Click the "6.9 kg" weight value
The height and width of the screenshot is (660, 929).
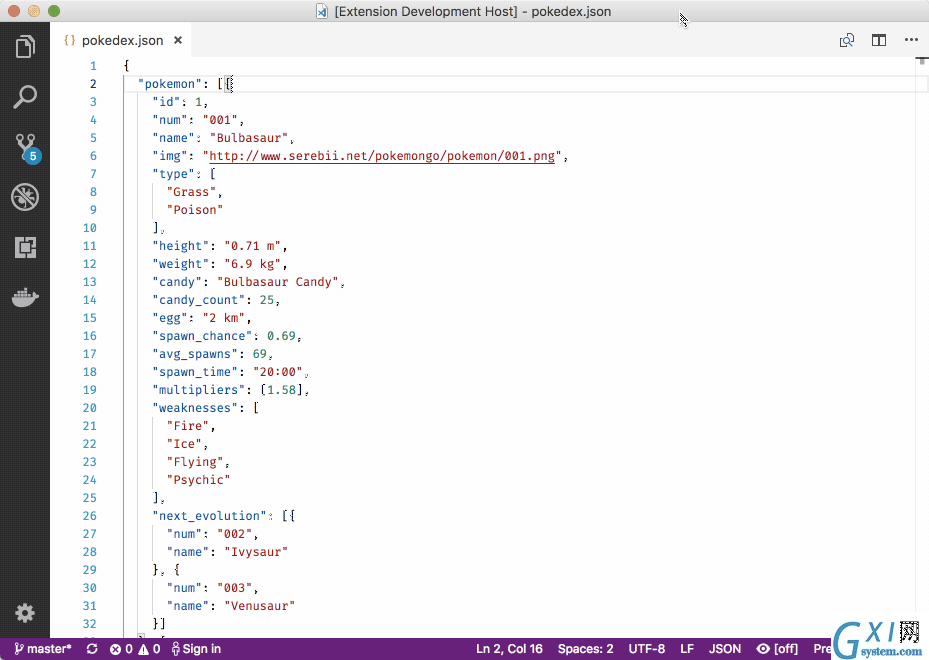252,264
